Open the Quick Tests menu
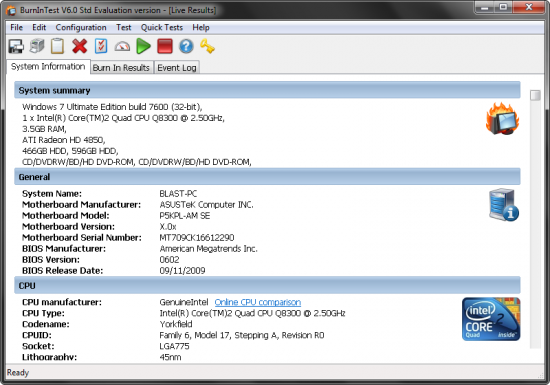This screenshot has width=550, height=385. pos(162,27)
